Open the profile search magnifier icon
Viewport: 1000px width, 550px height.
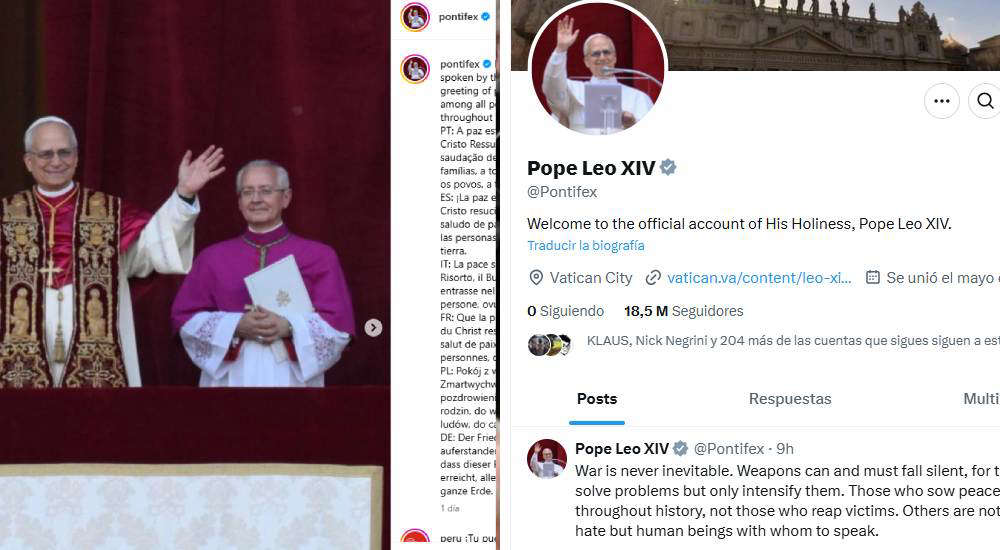pos(985,101)
